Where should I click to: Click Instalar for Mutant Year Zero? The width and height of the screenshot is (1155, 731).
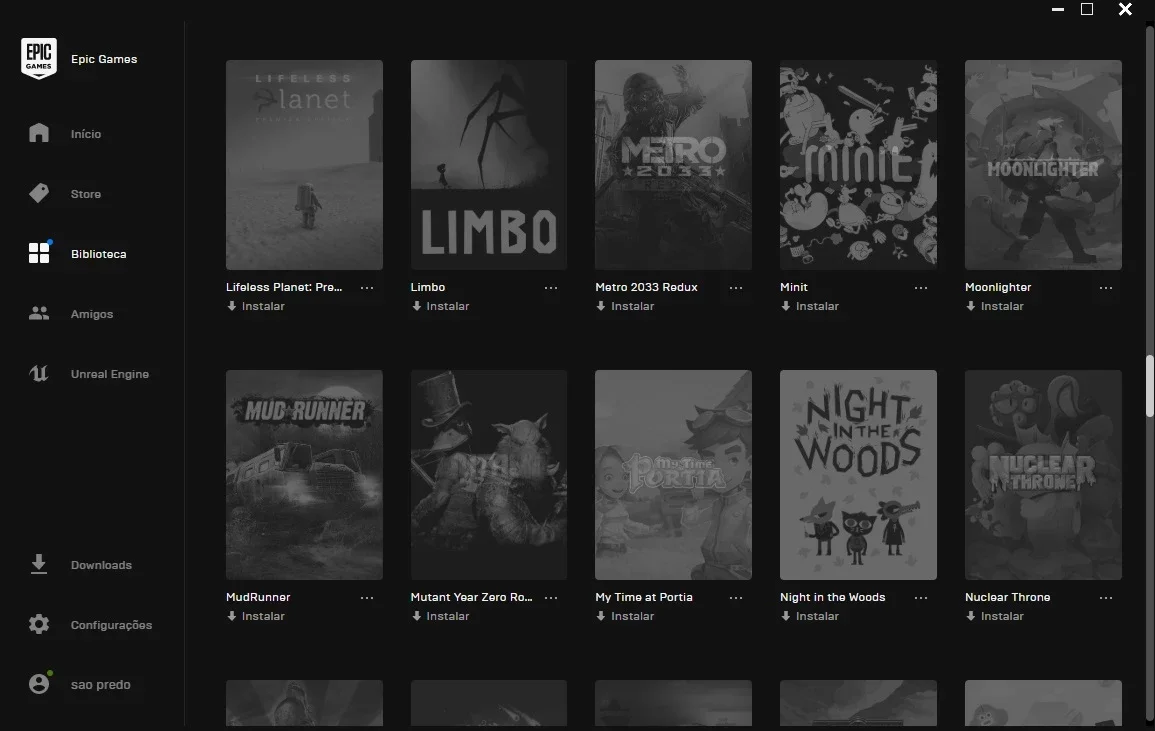pyautogui.click(x=448, y=616)
